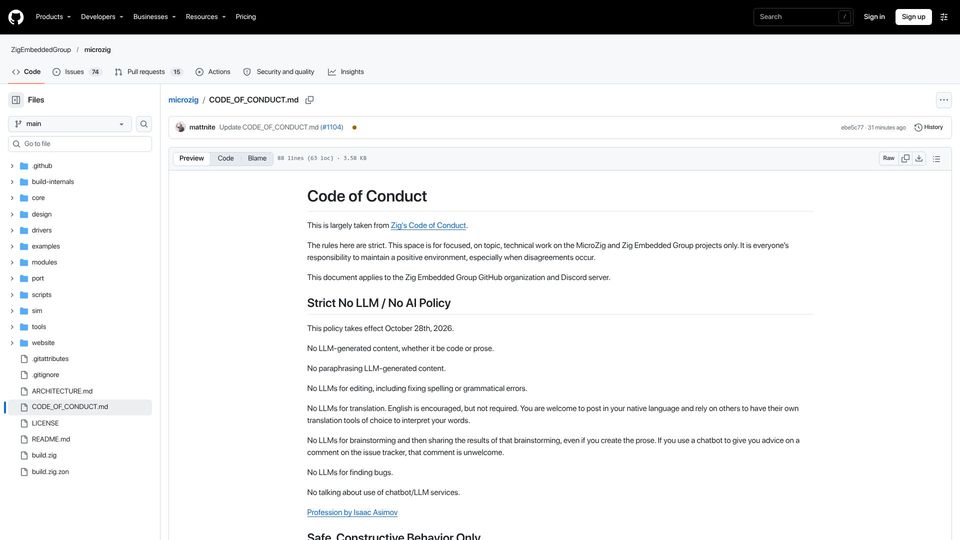Select CODE_OF_CONDUCT.md in file tree
Image resolution: width=960 pixels, height=540 pixels.
coord(79,407)
